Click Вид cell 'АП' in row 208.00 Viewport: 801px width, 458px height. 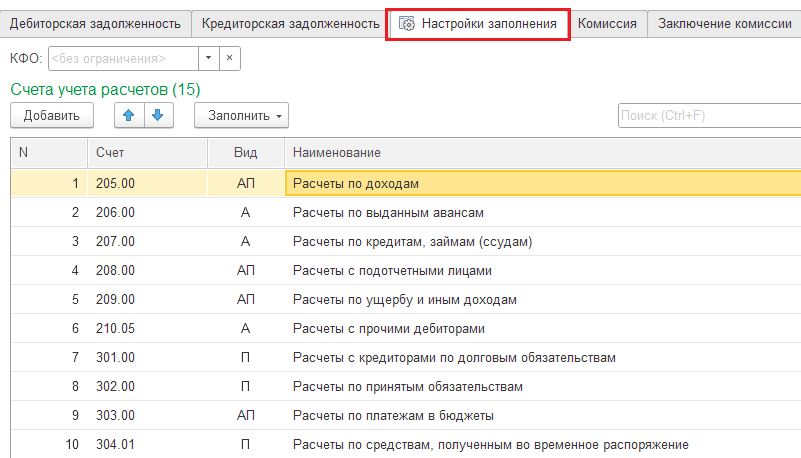pyautogui.click(x=246, y=271)
